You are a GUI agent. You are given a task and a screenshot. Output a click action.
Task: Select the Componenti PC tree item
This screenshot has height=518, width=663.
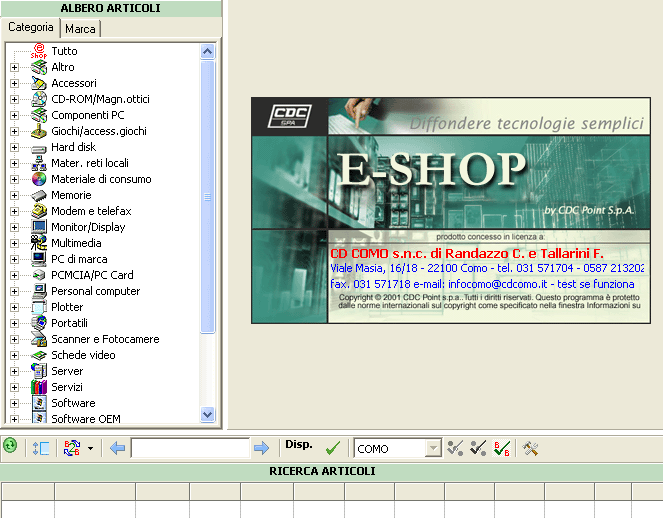pyautogui.click(x=88, y=115)
